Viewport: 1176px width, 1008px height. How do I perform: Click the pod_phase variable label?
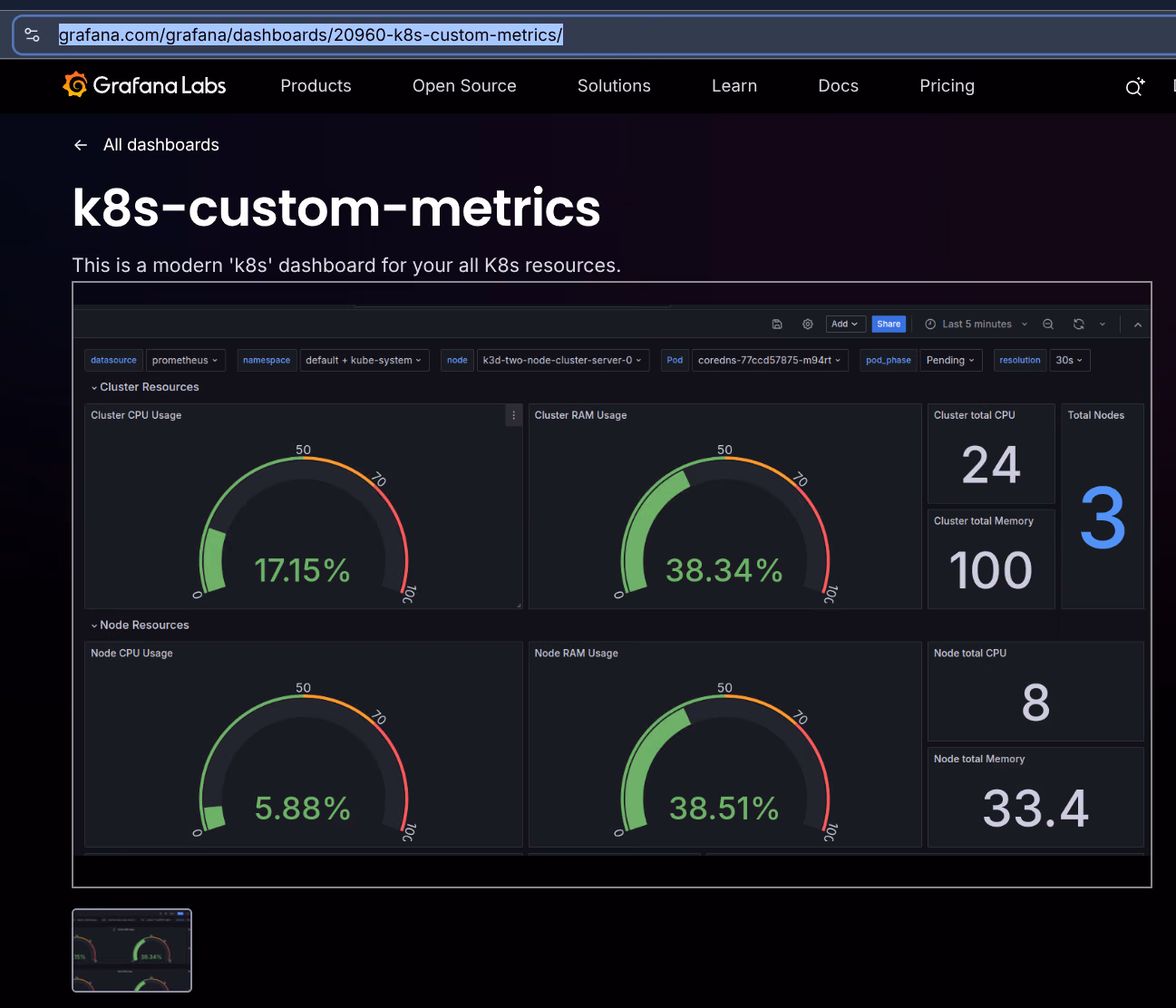(888, 360)
